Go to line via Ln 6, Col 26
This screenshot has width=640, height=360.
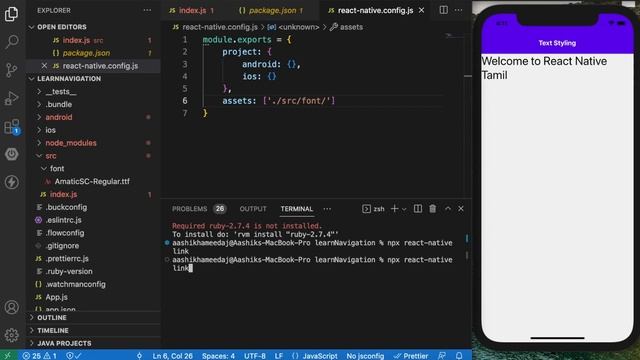172,356
